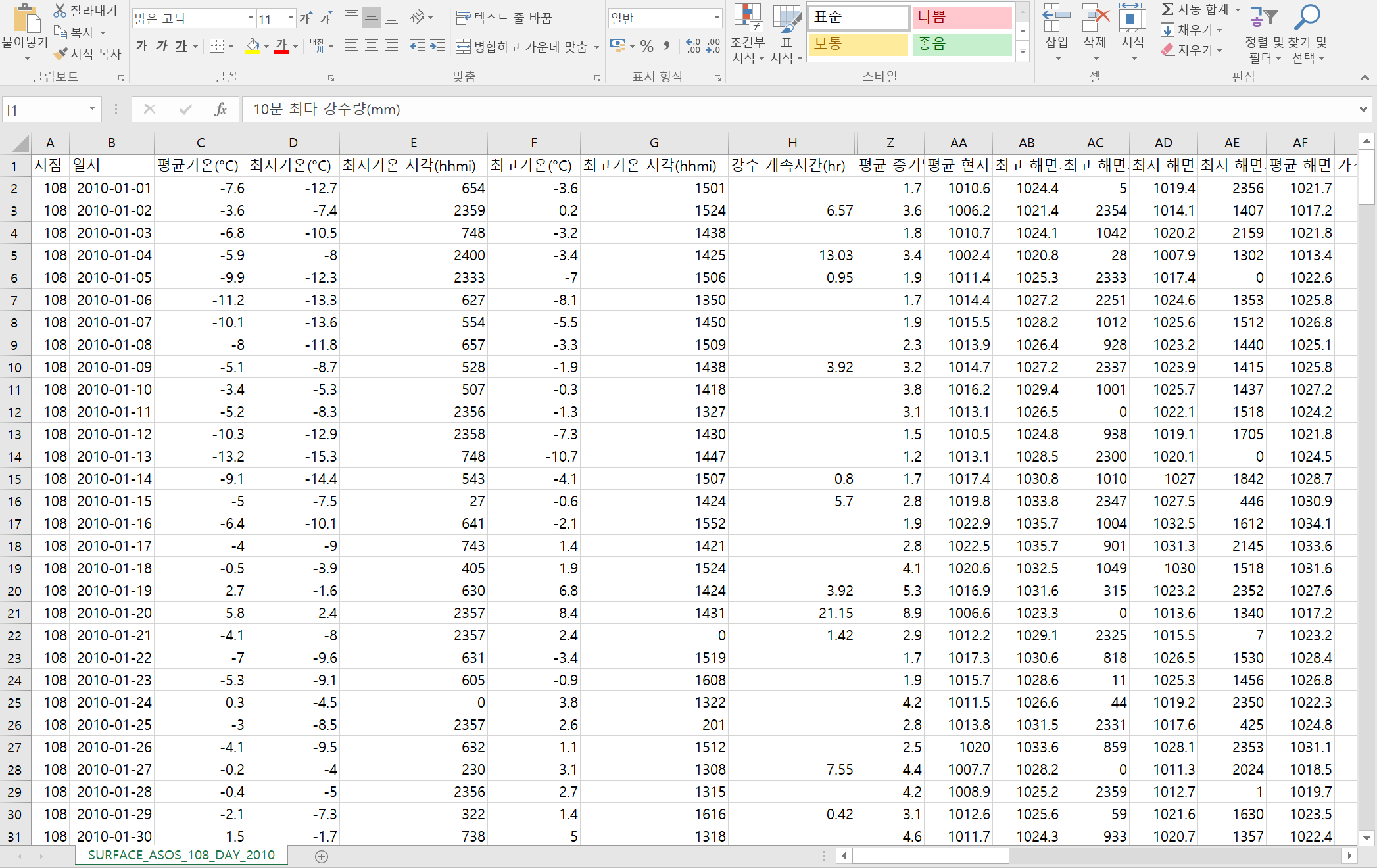This screenshot has height=868, width=1377.
Task: Toggle Wrap Text (텍스트 줄 바꿈)
Action: pos(504,18)
